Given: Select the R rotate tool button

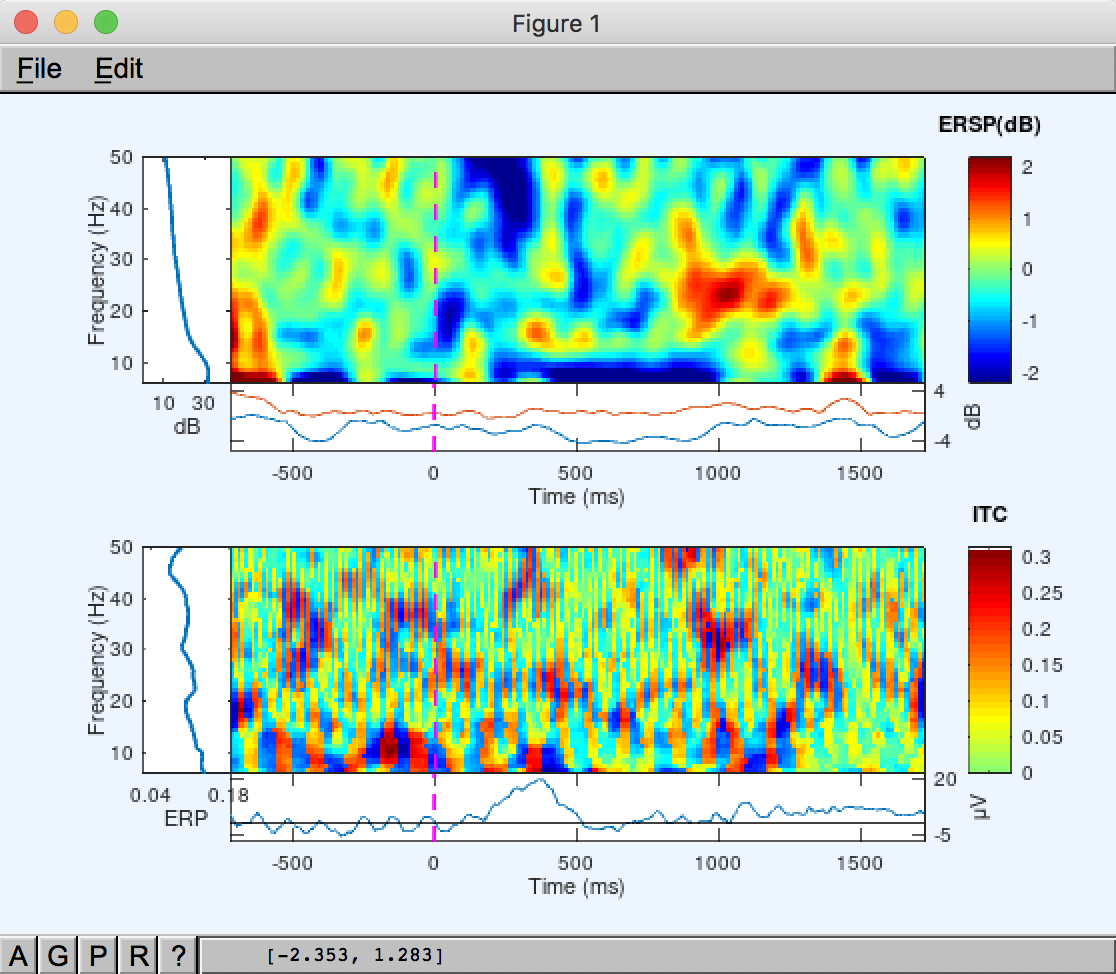Looking at the screenshot, I should (138, 956).
